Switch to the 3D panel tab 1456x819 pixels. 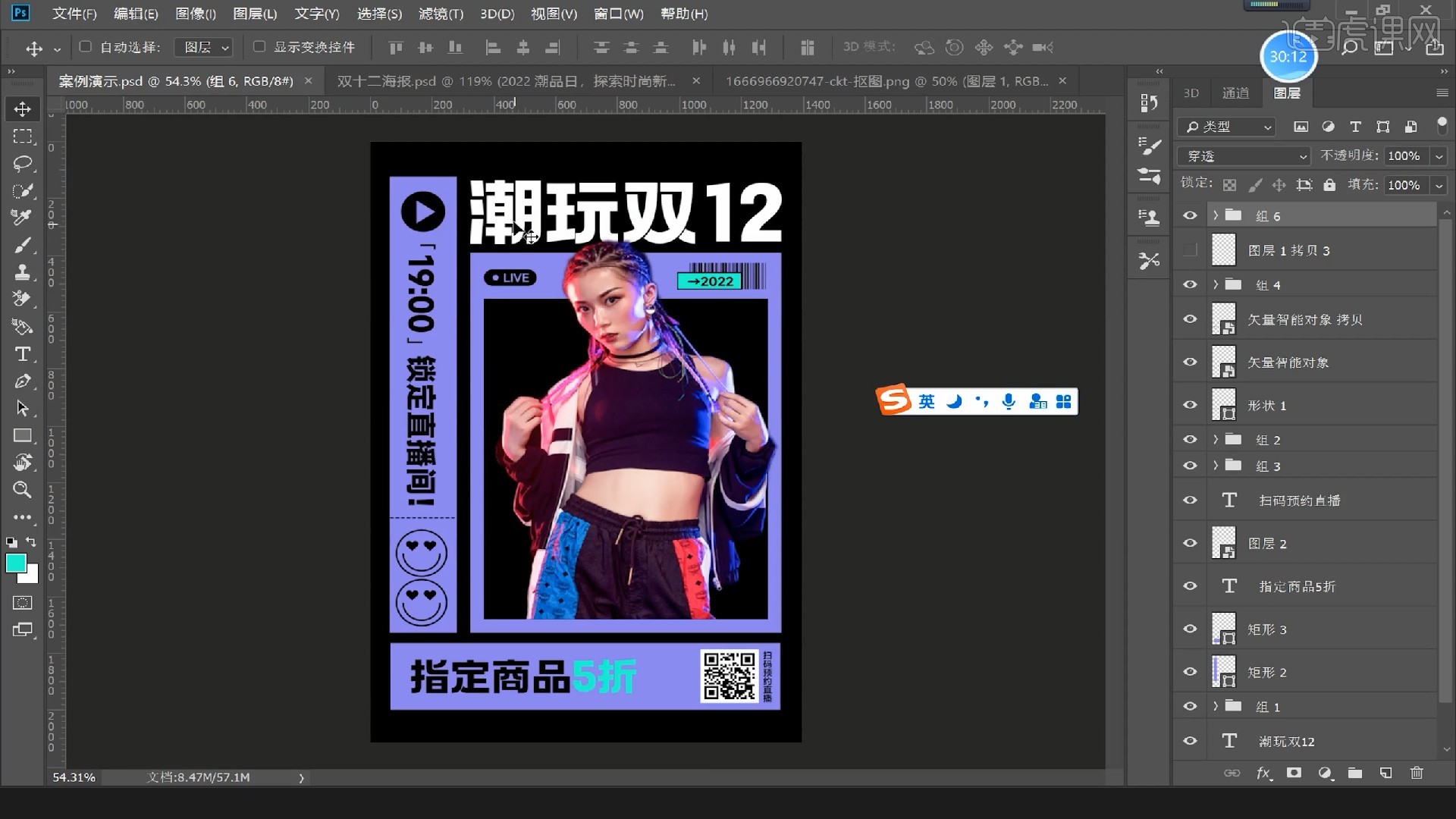tap(1191, 93)
